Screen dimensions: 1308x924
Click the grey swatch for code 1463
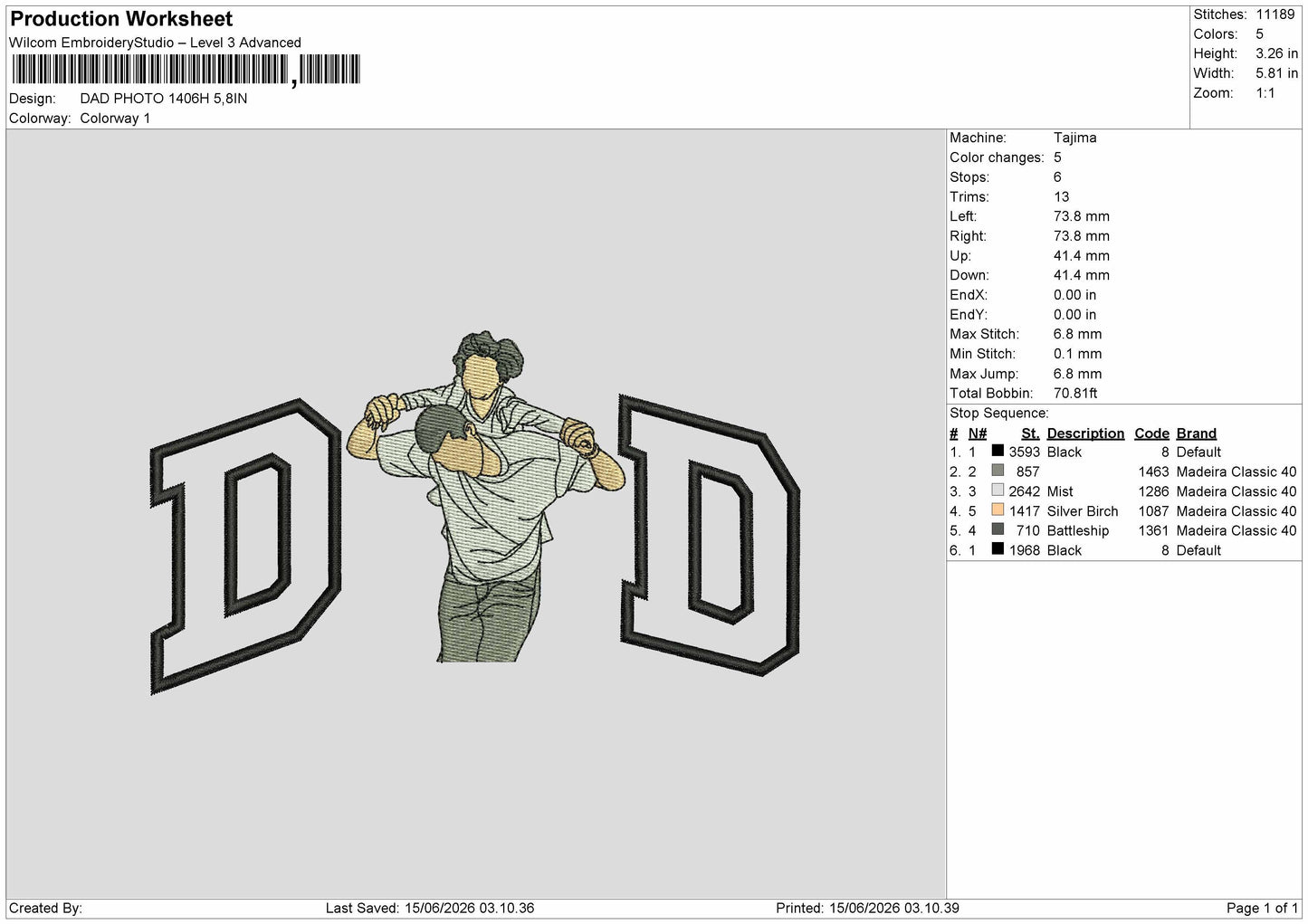(x=998, y=471)
